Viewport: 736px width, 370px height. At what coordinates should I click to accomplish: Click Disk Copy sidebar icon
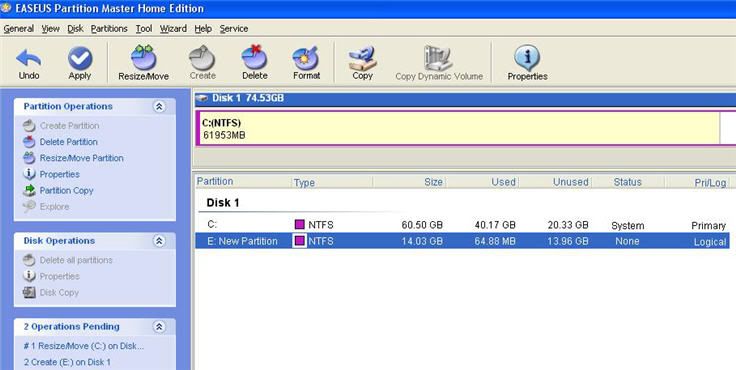click(x=29, y=292)
